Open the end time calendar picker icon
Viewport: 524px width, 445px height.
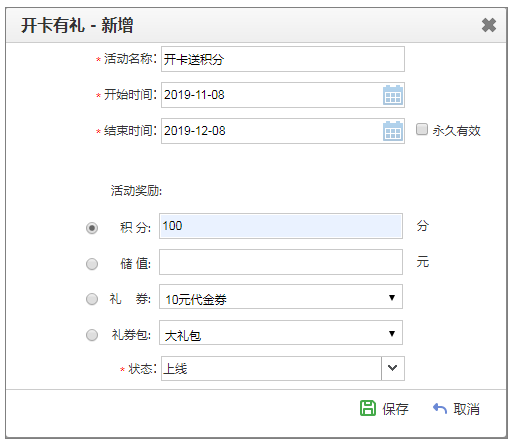(393, 131)
